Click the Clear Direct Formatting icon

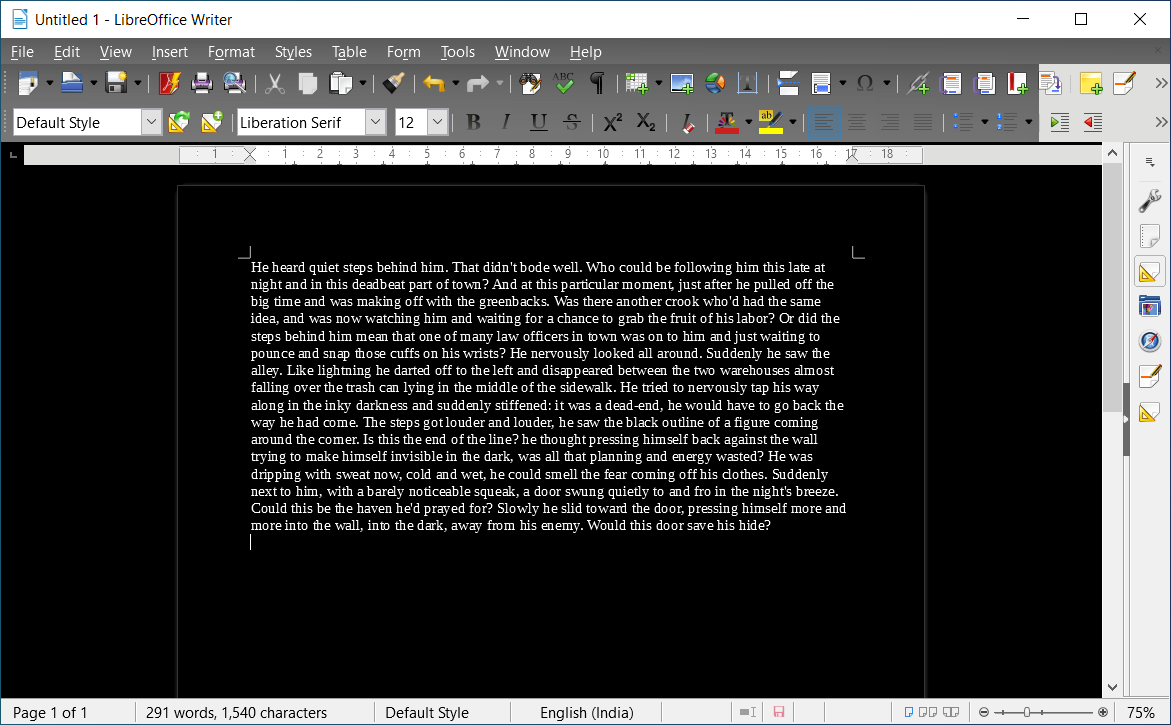coord(688,122)
